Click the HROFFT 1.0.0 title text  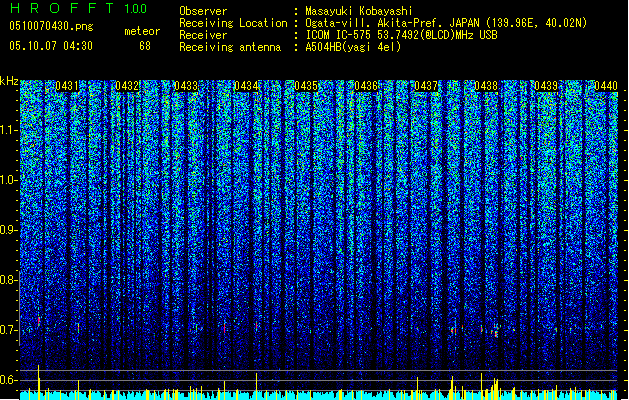point(78,8)
